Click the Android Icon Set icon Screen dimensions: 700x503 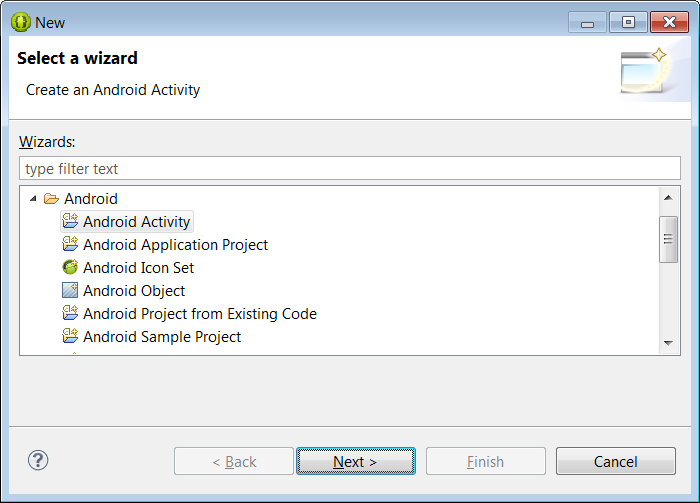[x=70, y=267]
